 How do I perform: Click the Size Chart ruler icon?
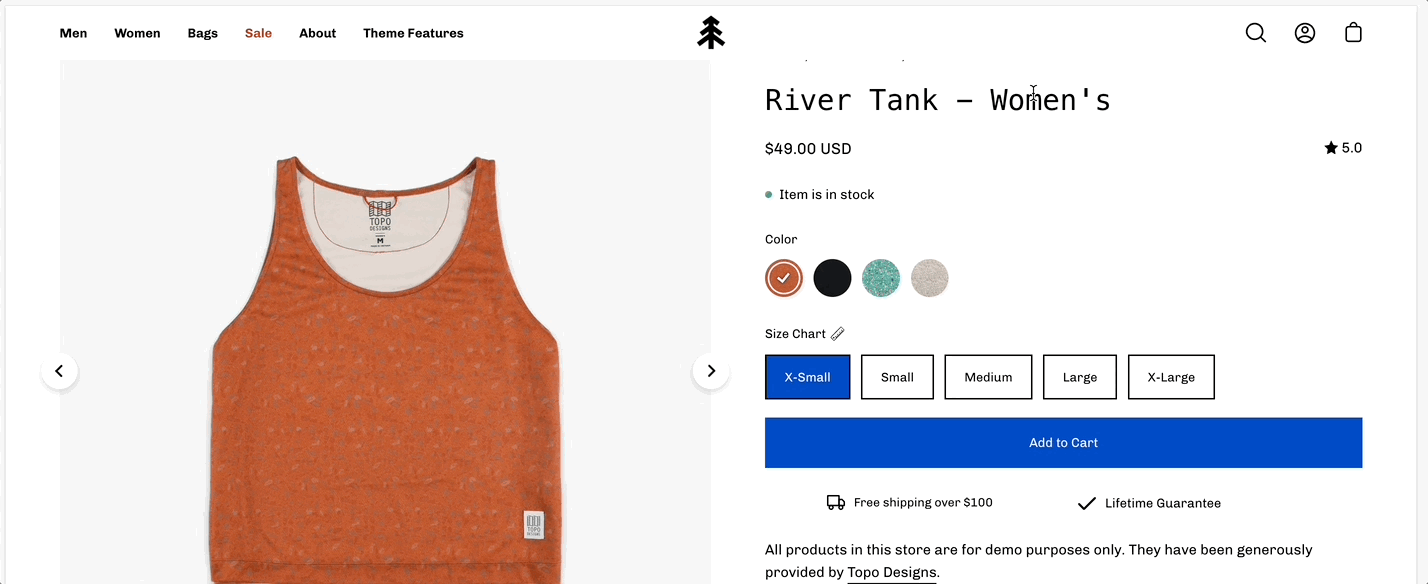click(838, 334)
